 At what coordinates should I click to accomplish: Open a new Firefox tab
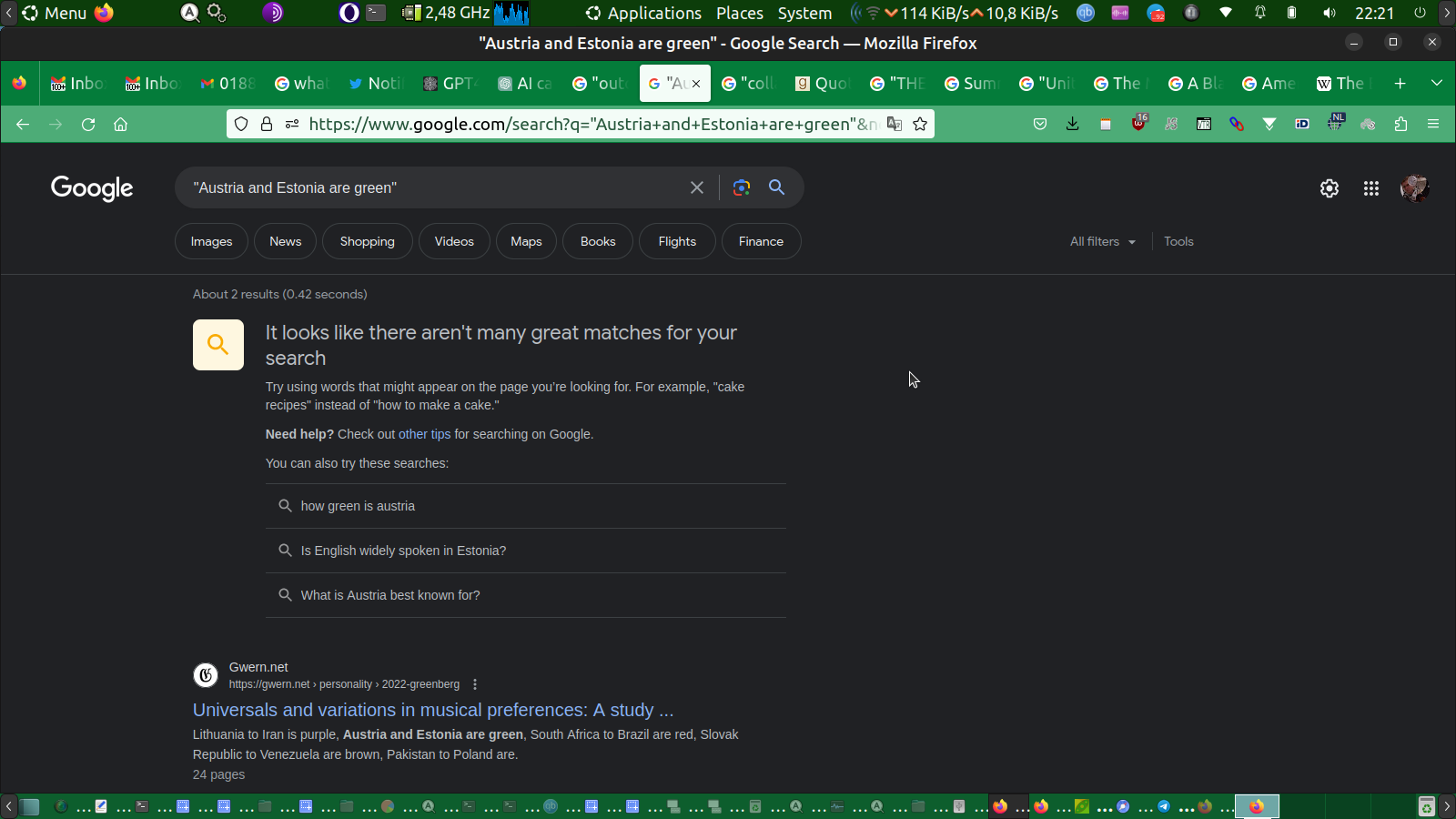[1400, 84]
